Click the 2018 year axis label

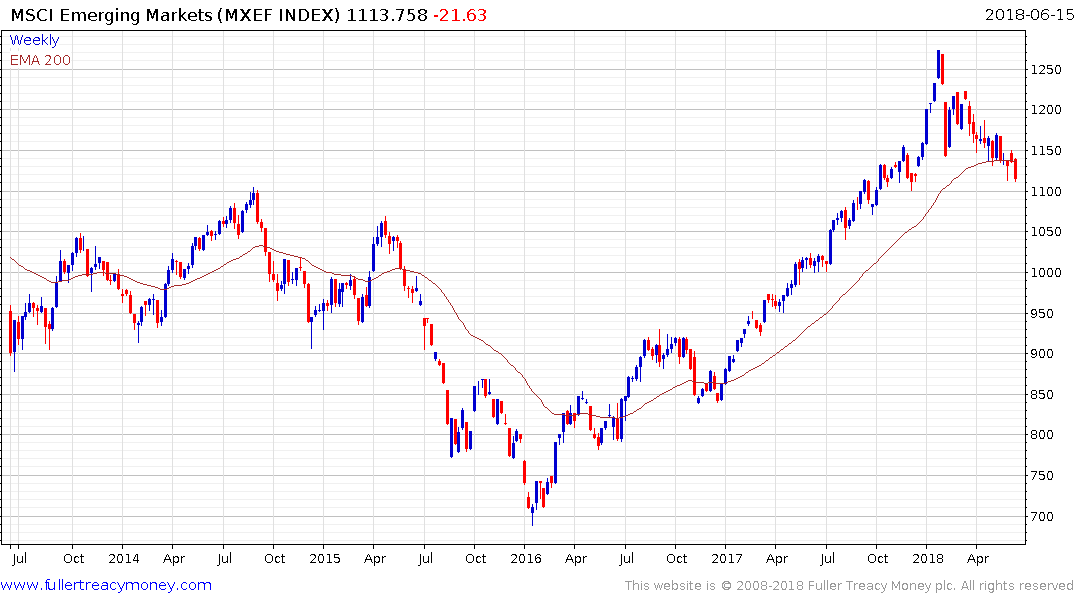point(928,558)
